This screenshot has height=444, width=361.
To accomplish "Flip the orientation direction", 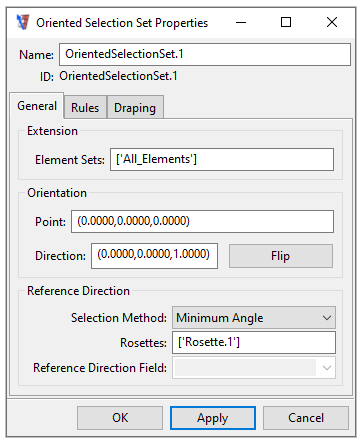I will pyautogui.click(x=281, y=256).
